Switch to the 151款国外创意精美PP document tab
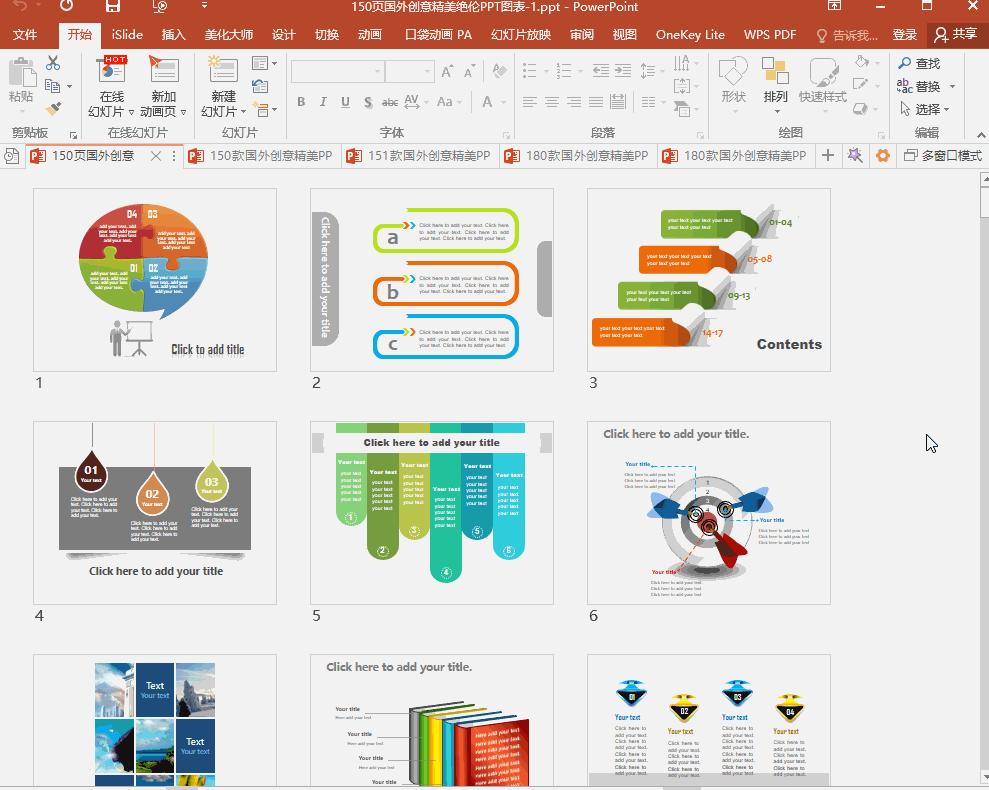989x790 pixels. click(x=420, y=155)
